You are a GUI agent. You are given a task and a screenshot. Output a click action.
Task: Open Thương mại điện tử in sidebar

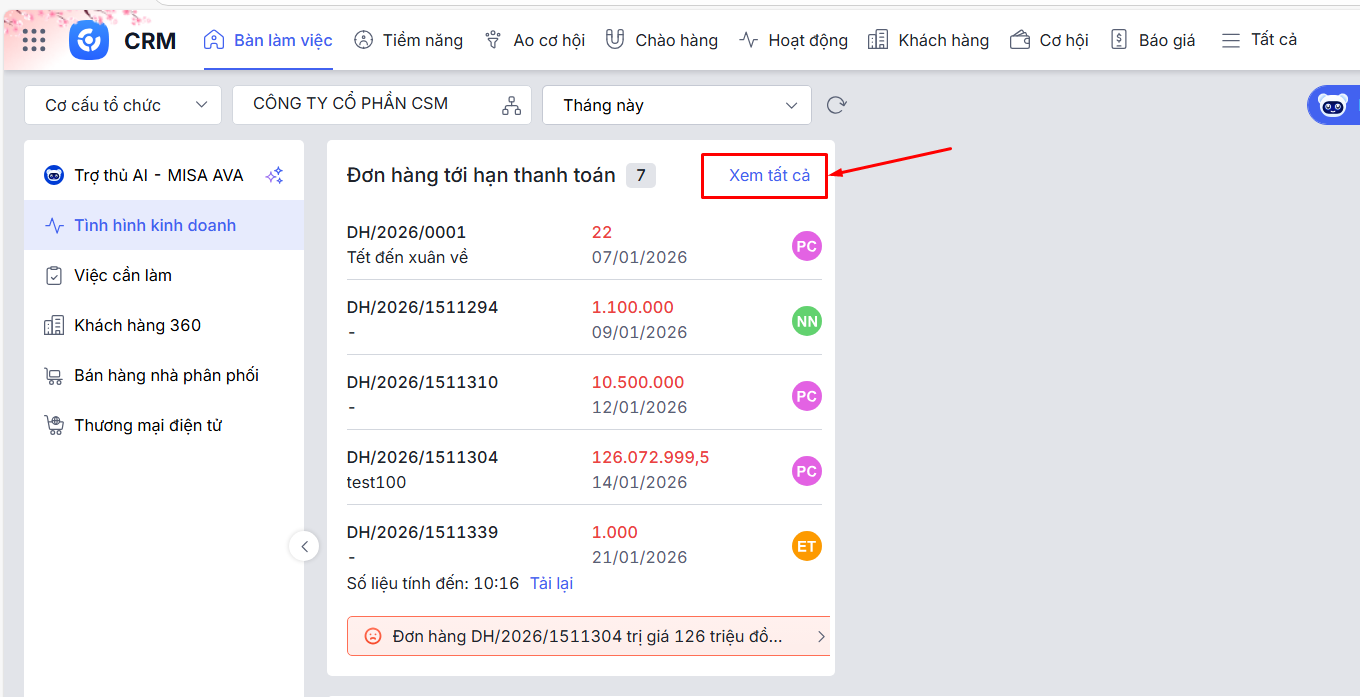pyautogui.click(x=164, y=425)
